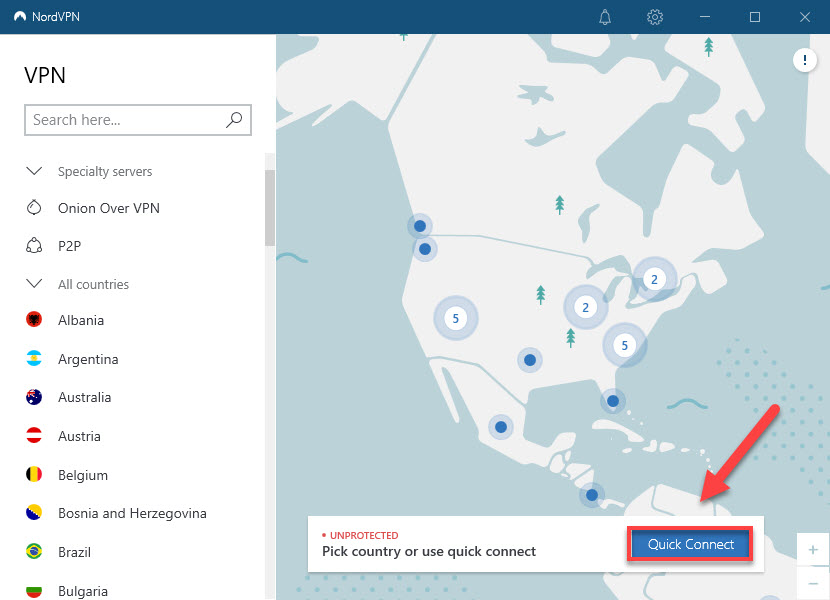Zoom in the map with plus button
The image size is (830, 600).
click(x=813, y=550)
